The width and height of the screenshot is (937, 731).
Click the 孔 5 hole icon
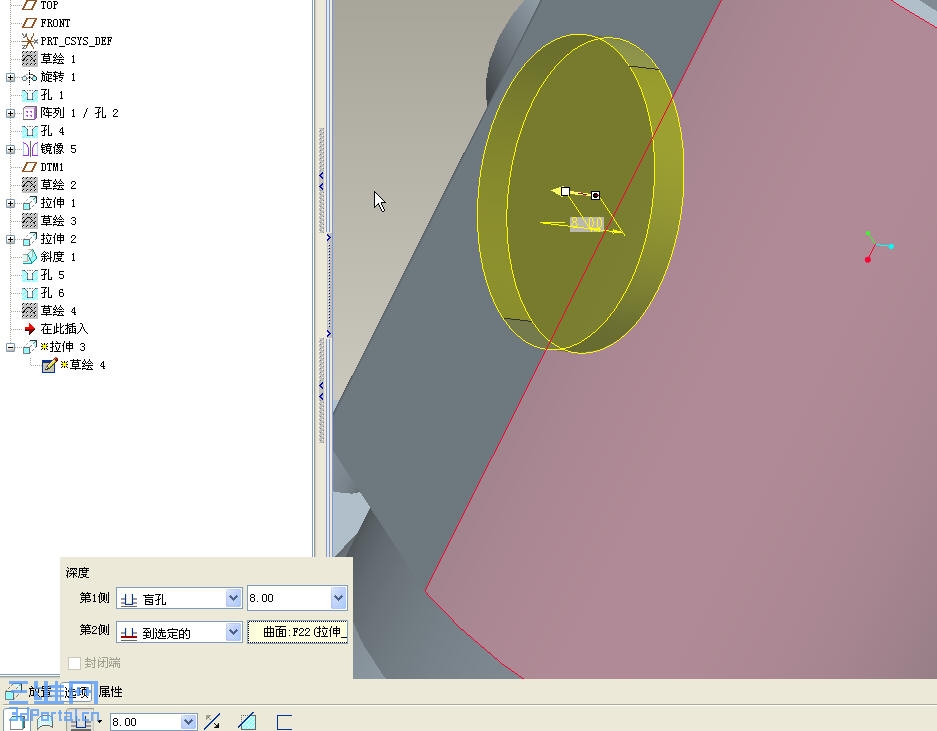[29, 275]
